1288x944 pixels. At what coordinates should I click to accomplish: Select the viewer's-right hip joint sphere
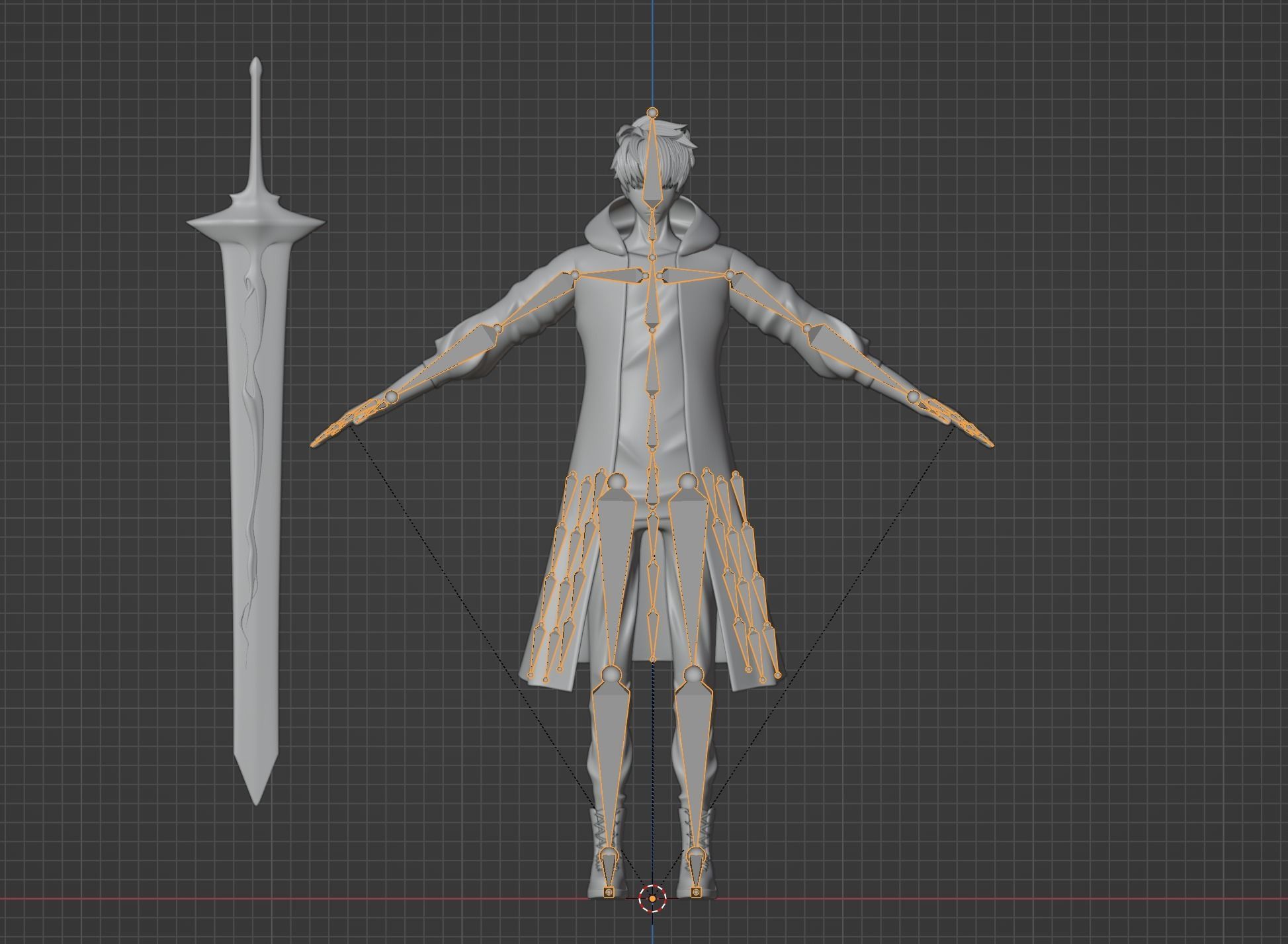[687, 481]
